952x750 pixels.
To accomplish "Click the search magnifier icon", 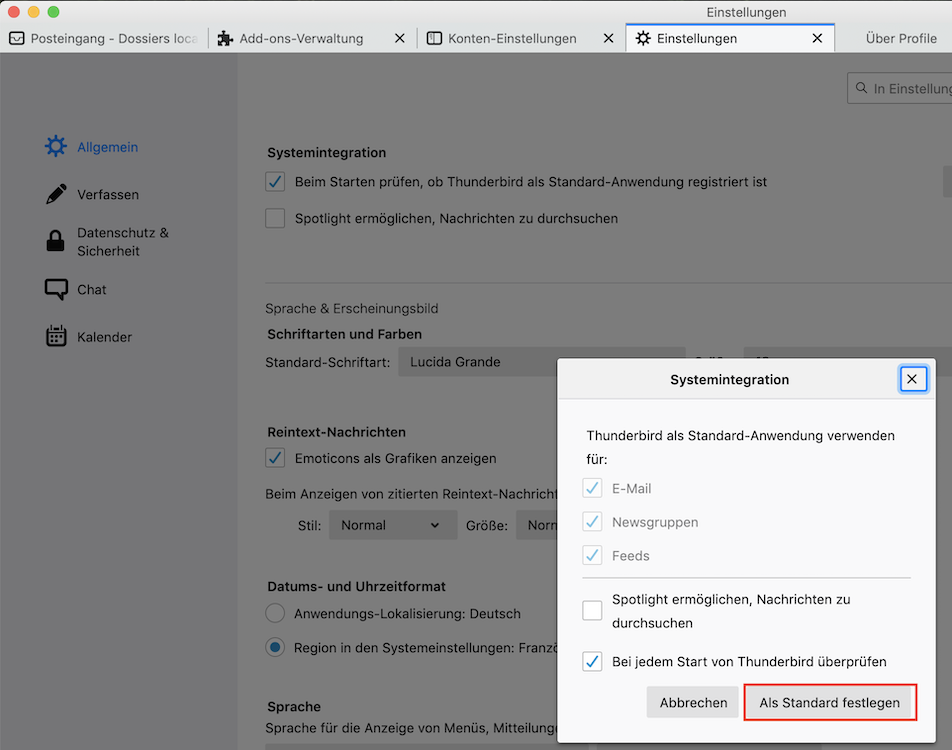I will [861, 88].
